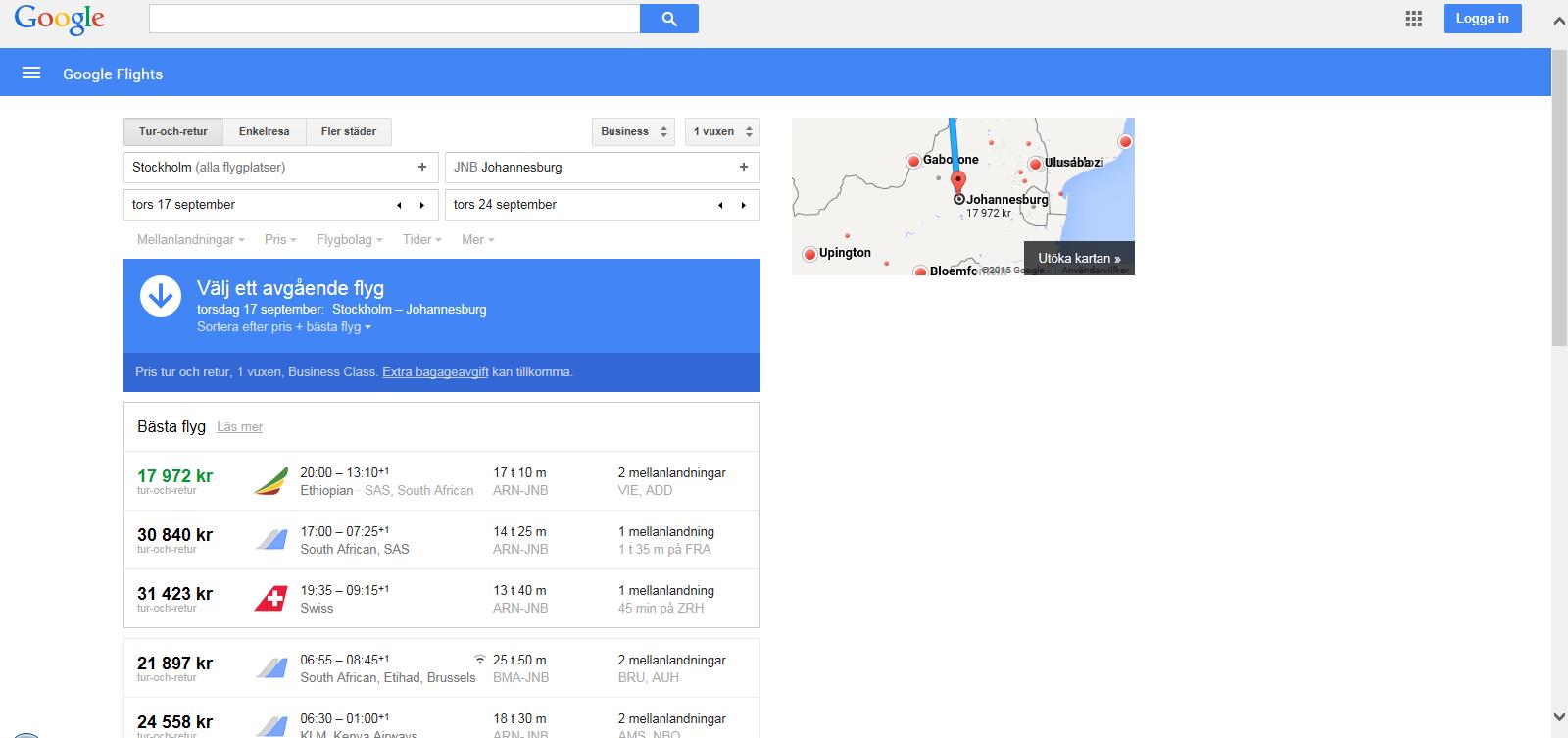The image size is (1568, 738).
Task: Click the Upington red dot on map
Action: coord(809,254)
